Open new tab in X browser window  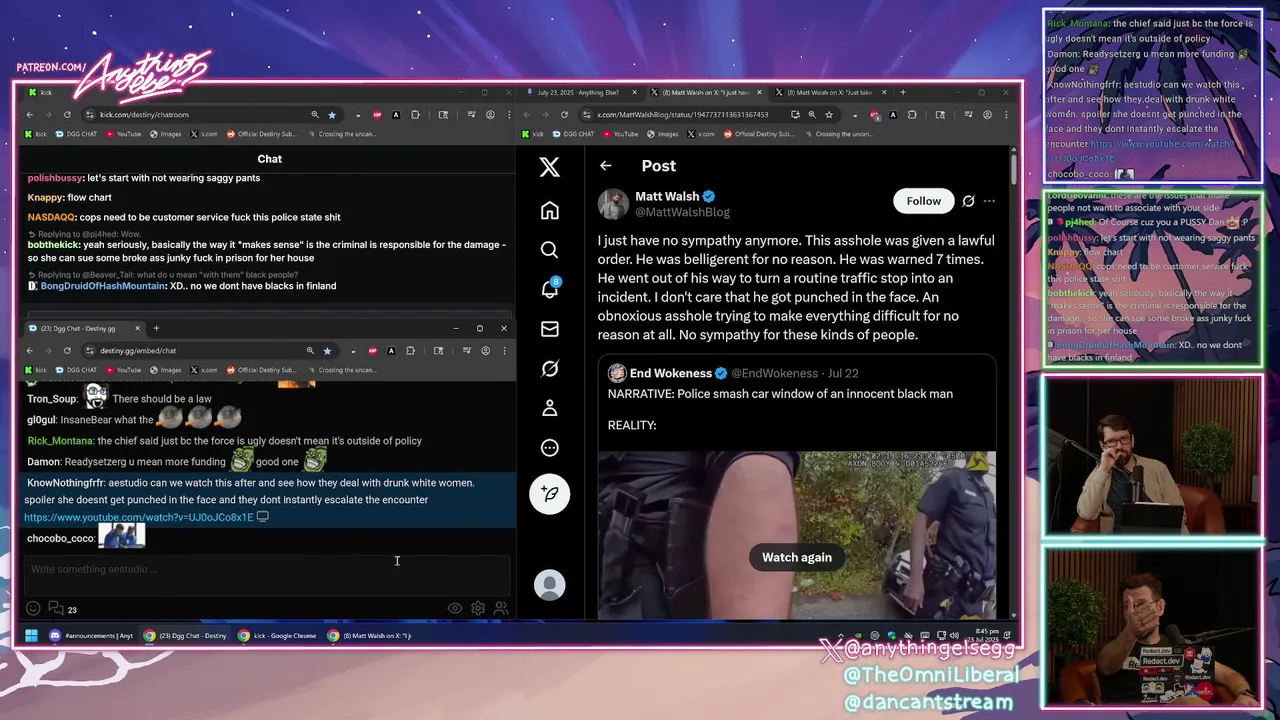coord(903,92)
